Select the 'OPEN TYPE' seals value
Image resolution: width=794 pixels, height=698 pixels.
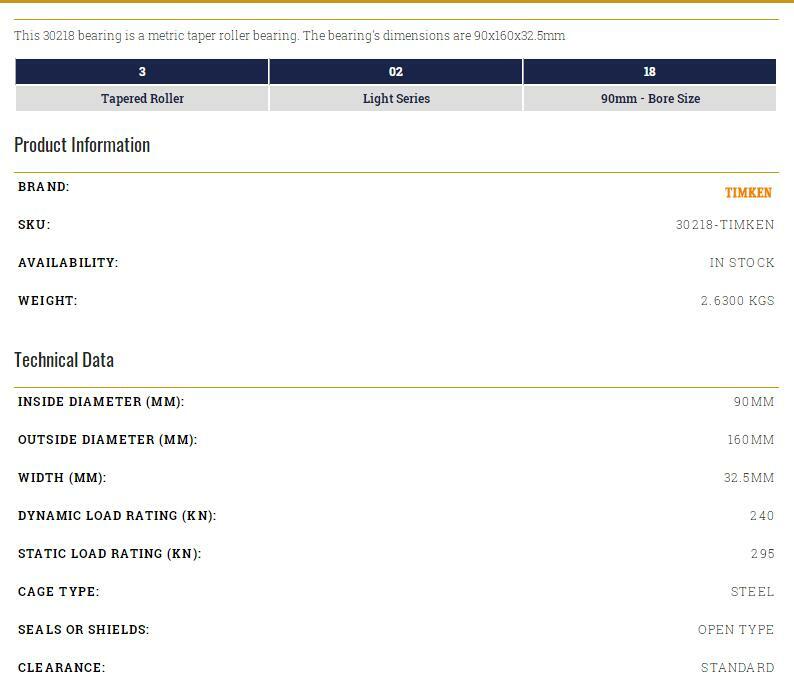click(736, 630)
